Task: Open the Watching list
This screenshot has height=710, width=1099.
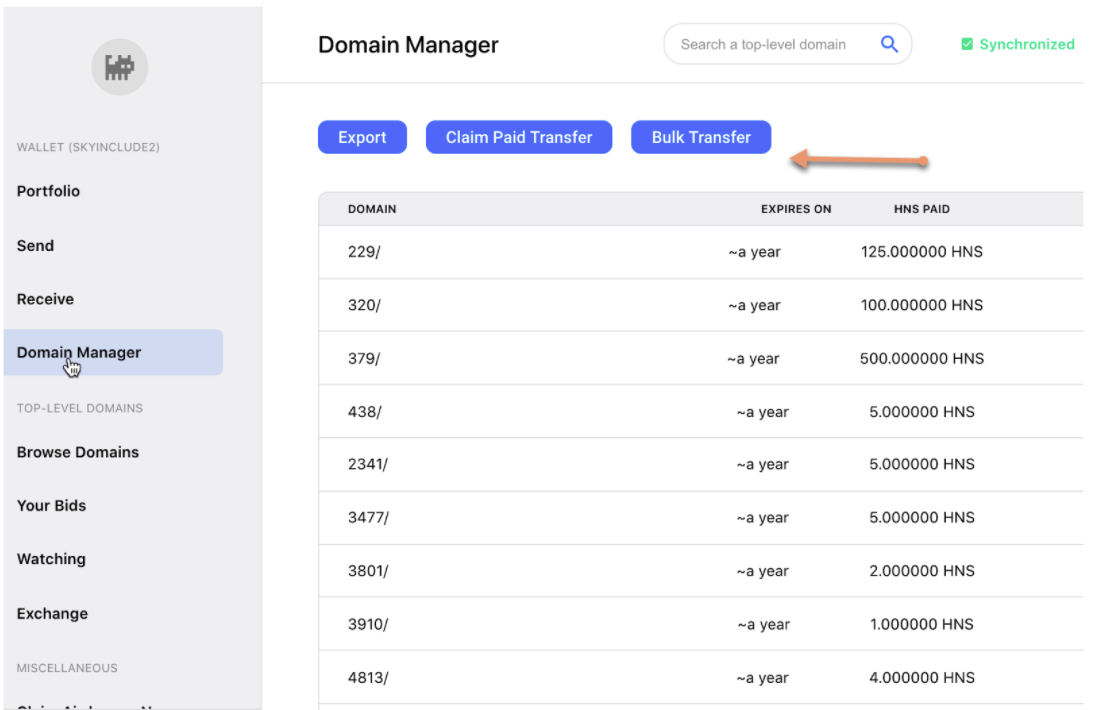Action: 50,558
